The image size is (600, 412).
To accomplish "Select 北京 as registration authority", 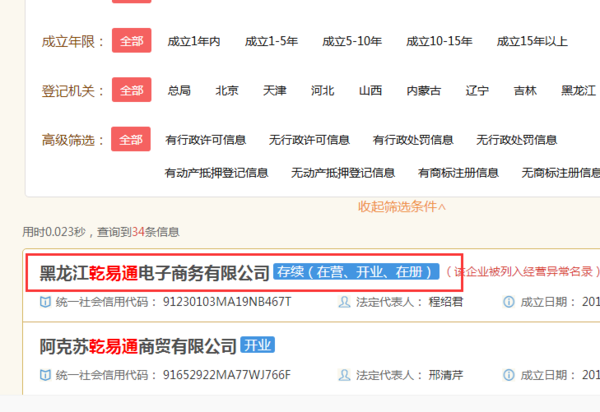I will click(227, 90).
